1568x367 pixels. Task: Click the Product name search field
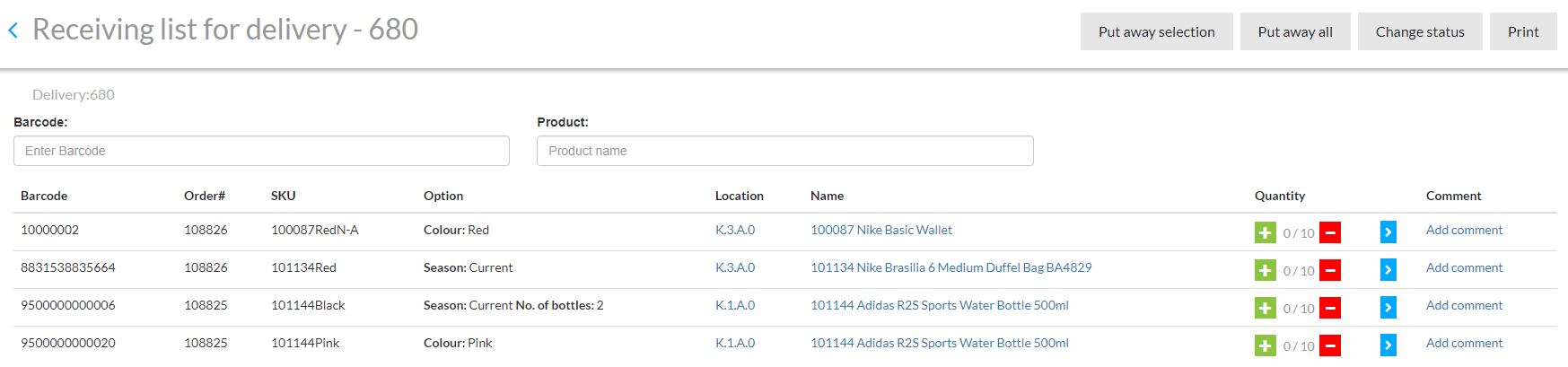(x=784, y=151)
